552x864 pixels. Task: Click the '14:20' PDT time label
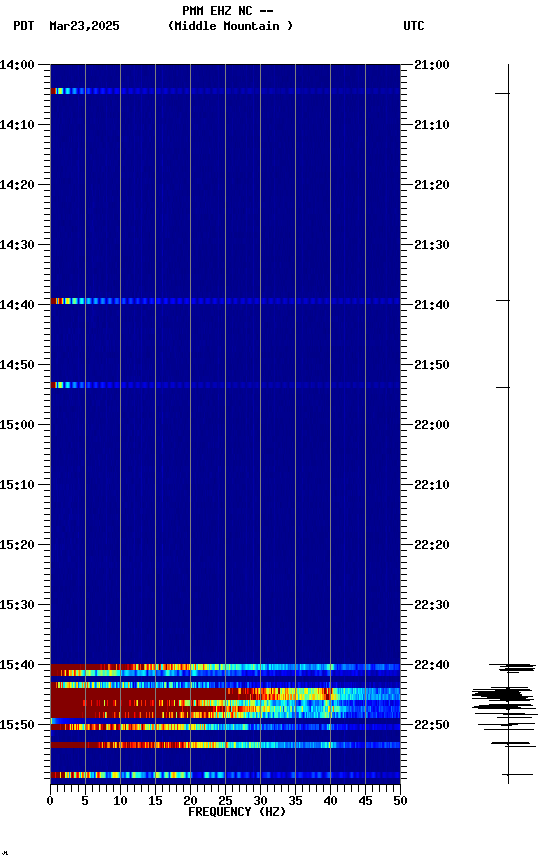click(17, 185)
